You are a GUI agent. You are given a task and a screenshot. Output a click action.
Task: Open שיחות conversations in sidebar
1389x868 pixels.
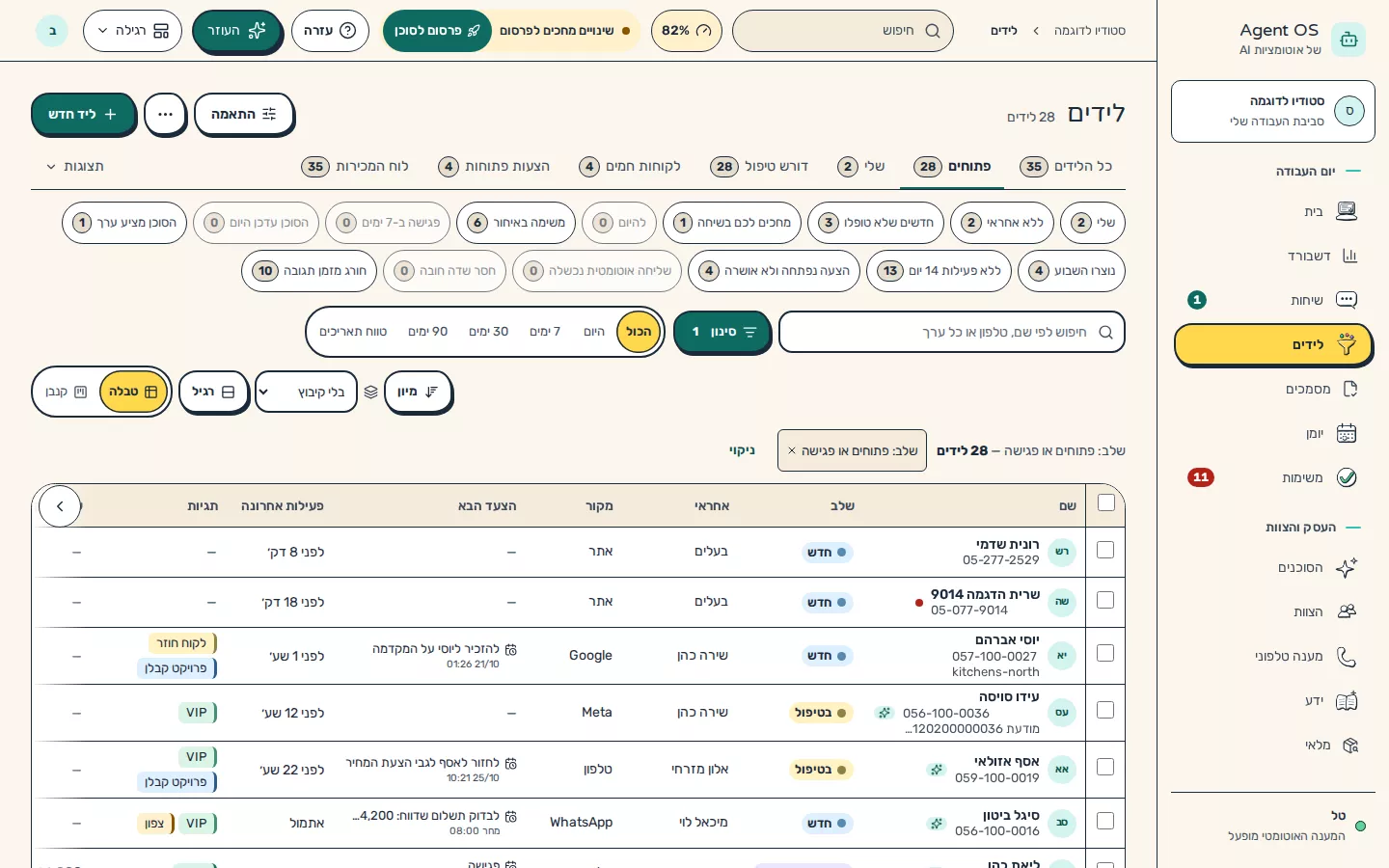pyautogui.click(x=1273, y=300)
